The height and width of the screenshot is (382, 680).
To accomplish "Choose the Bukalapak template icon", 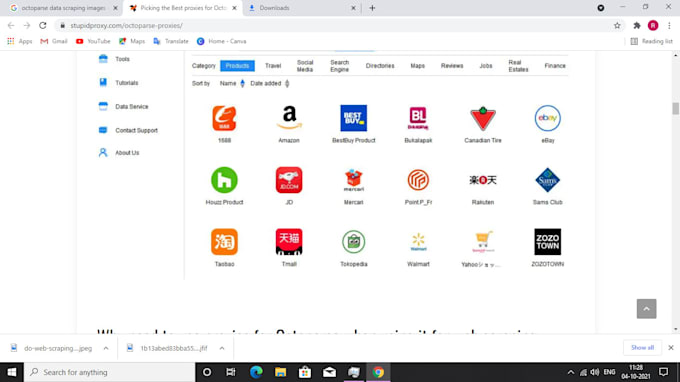I will (x=418, y=118).
